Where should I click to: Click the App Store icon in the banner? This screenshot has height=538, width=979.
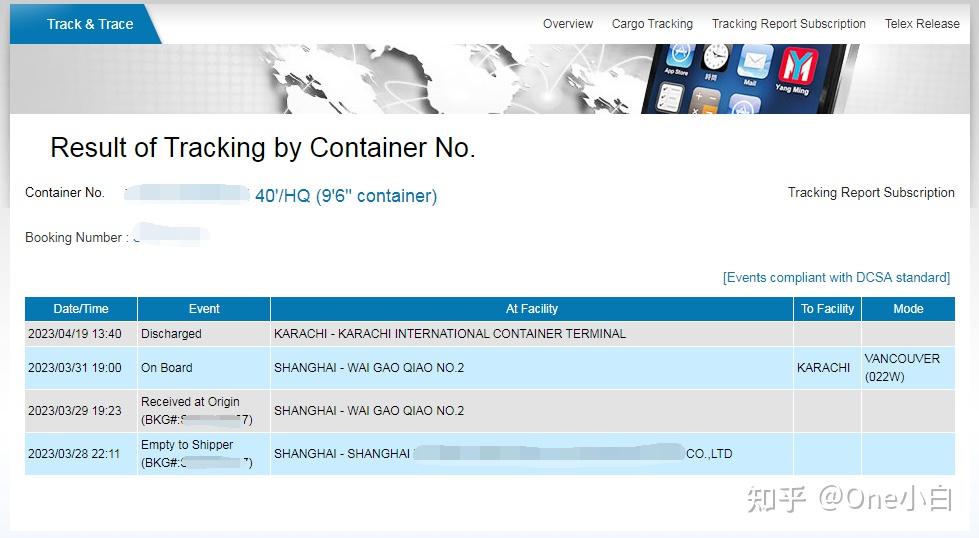(x=679, y=57)
